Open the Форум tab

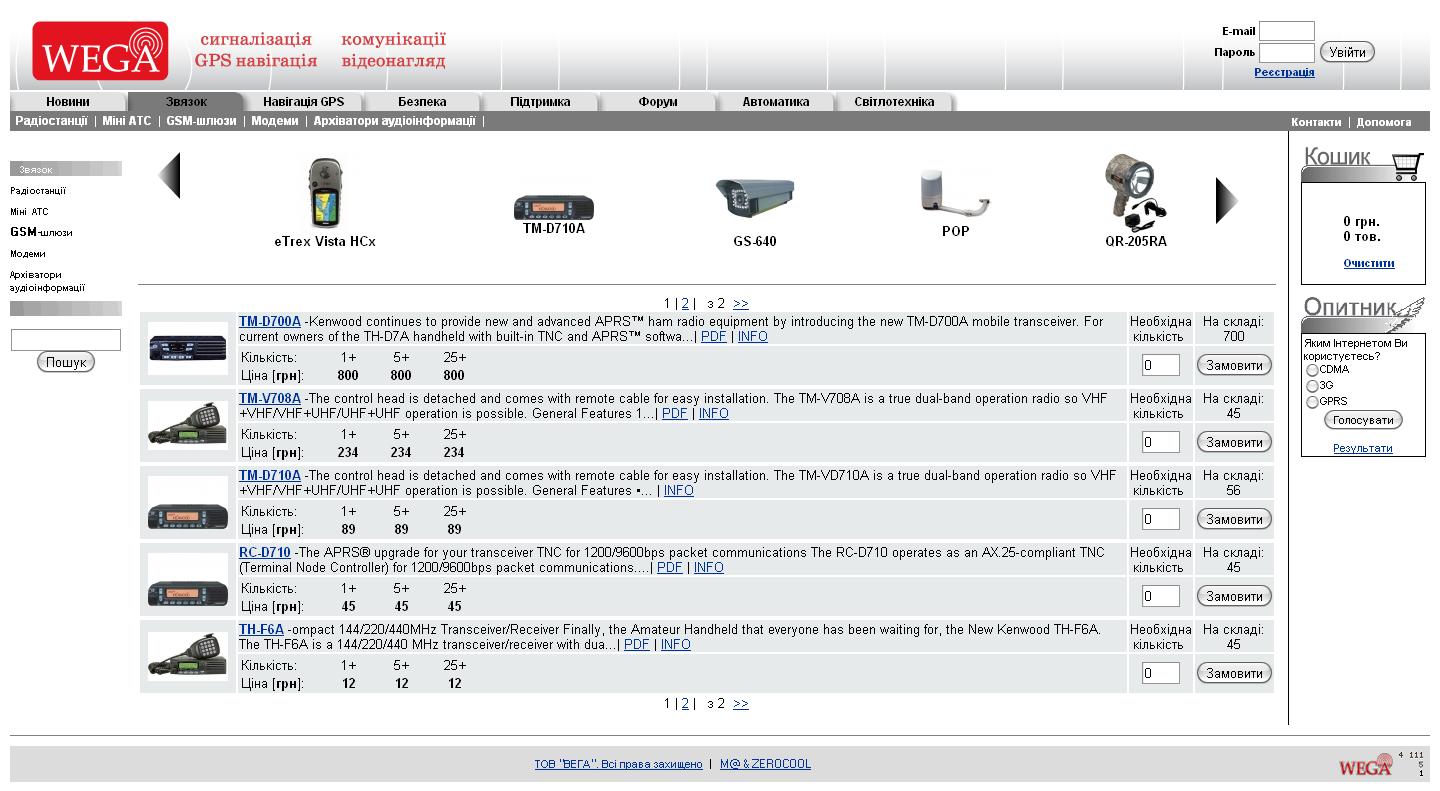[x=658, y=102]
